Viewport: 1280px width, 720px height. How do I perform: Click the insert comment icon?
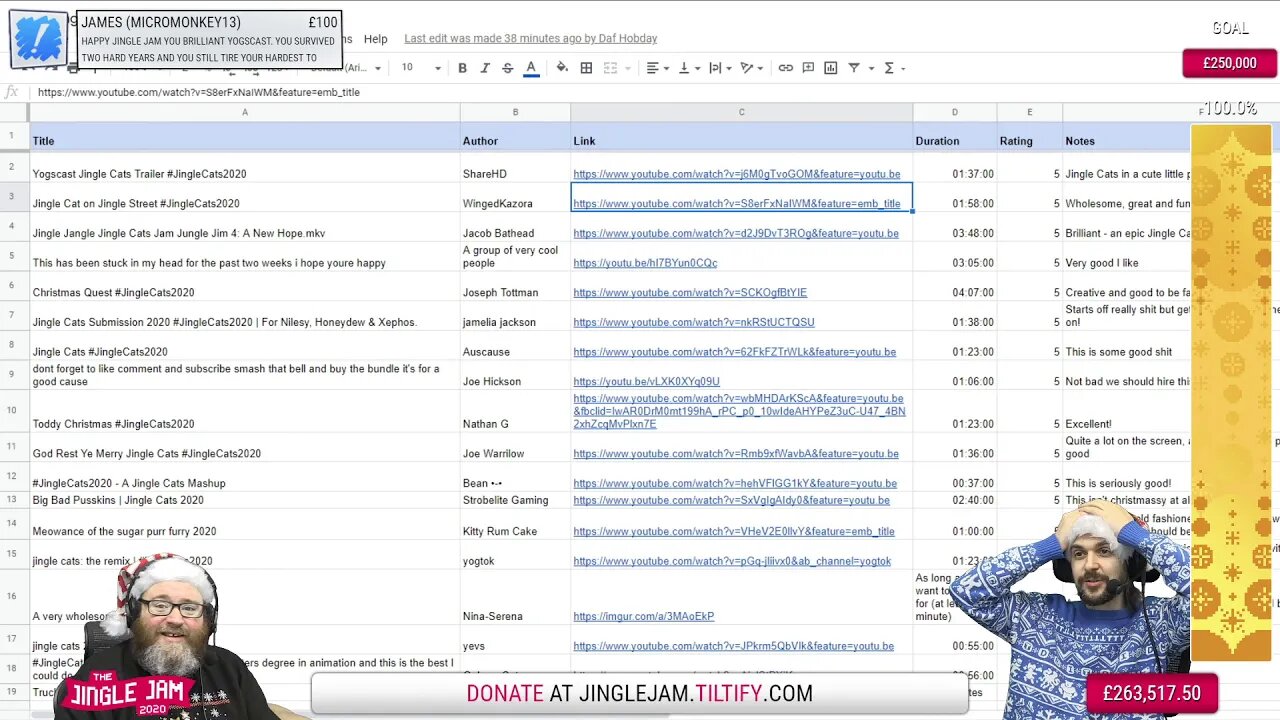point(808,68)
